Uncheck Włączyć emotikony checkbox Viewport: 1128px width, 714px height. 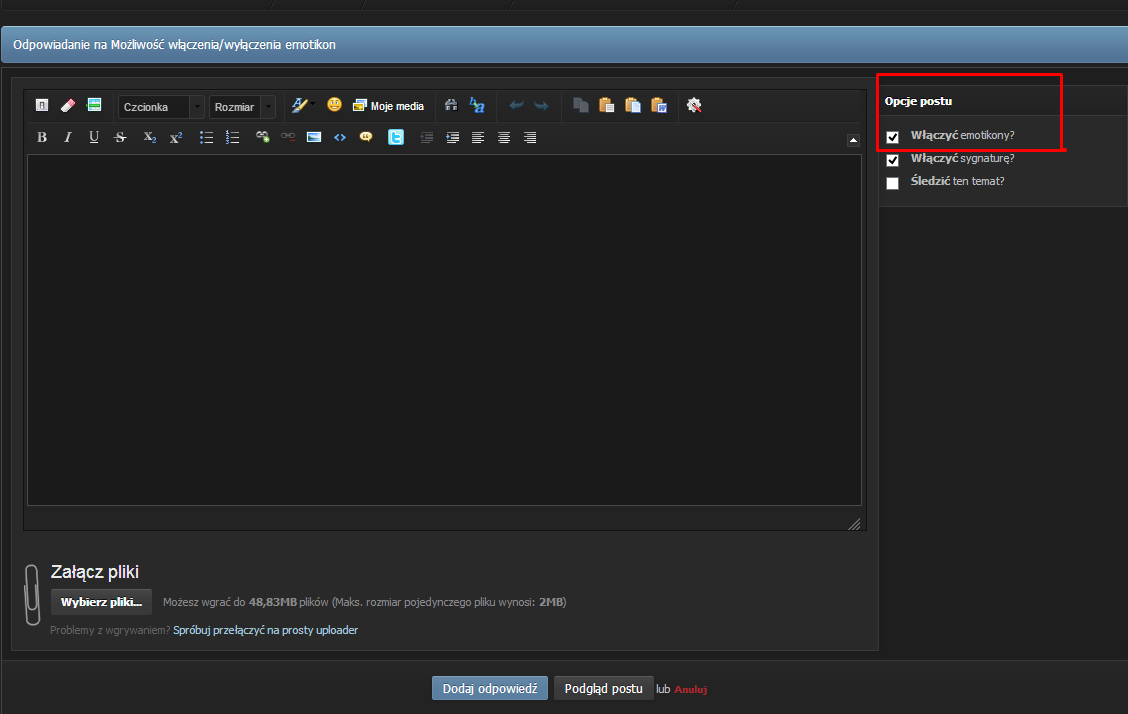tap(893, 137)
